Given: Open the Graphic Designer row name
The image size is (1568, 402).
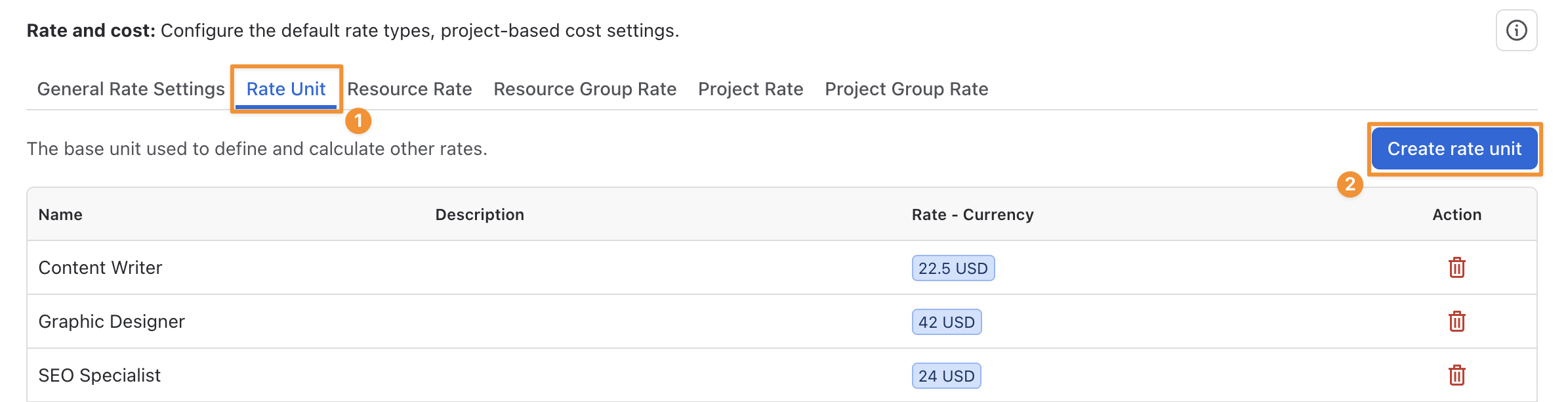Looking at the screenshot, I should coord(112,321).
